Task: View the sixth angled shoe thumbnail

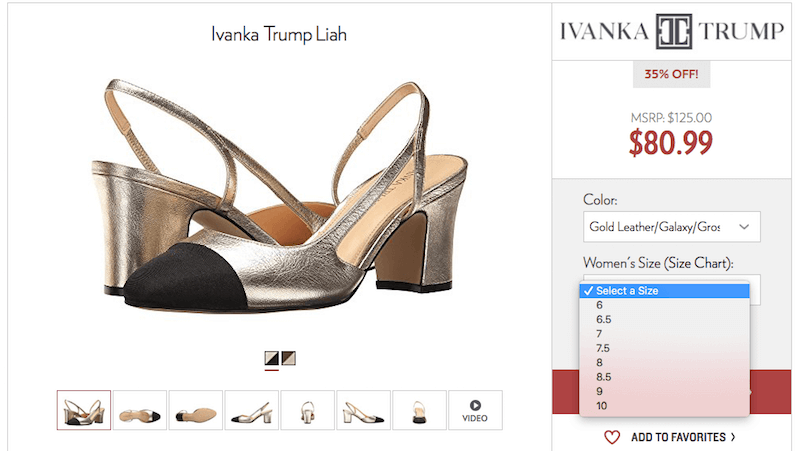Action: click(363, 410)
